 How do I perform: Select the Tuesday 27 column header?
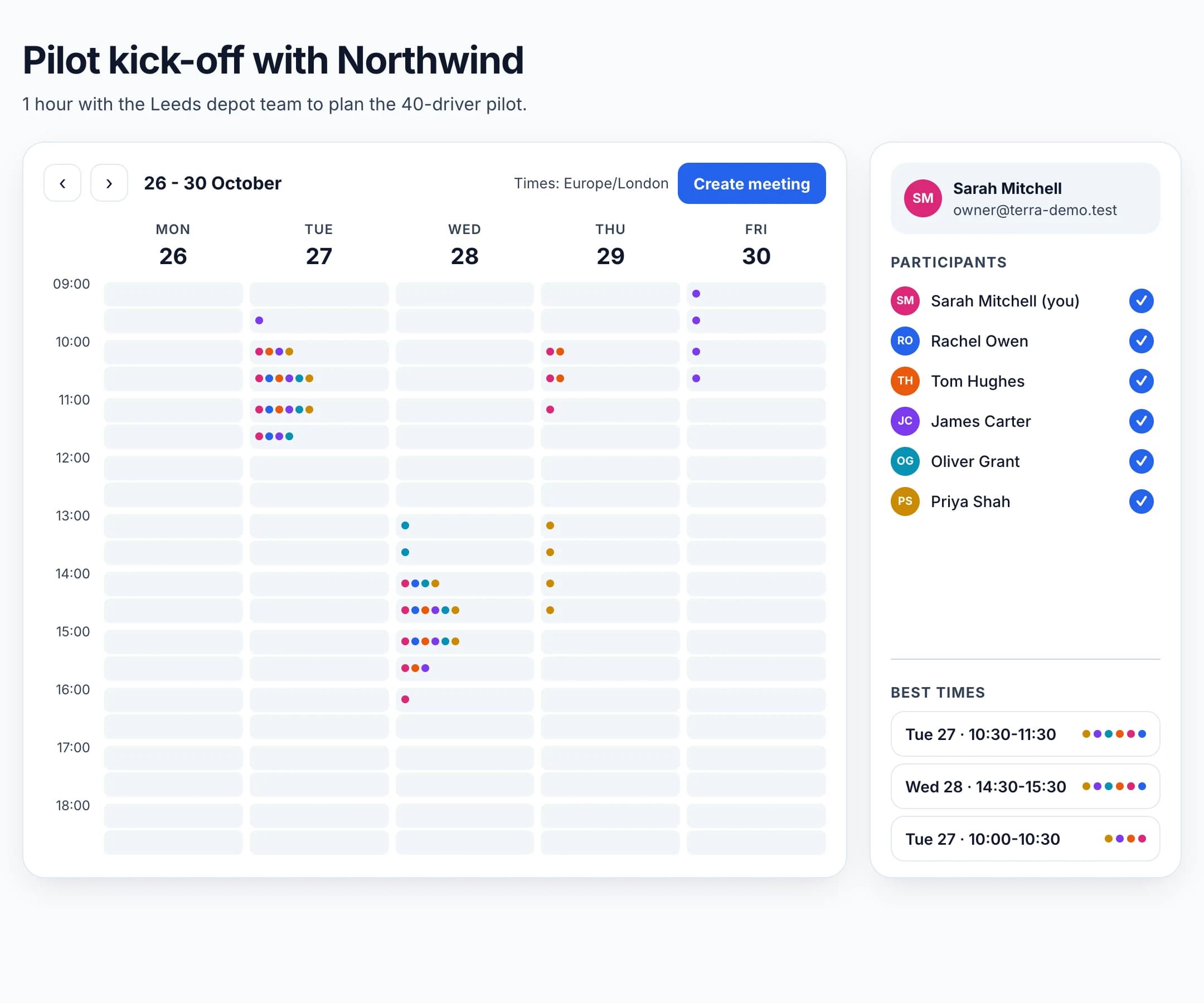click(x=319, y=245)
